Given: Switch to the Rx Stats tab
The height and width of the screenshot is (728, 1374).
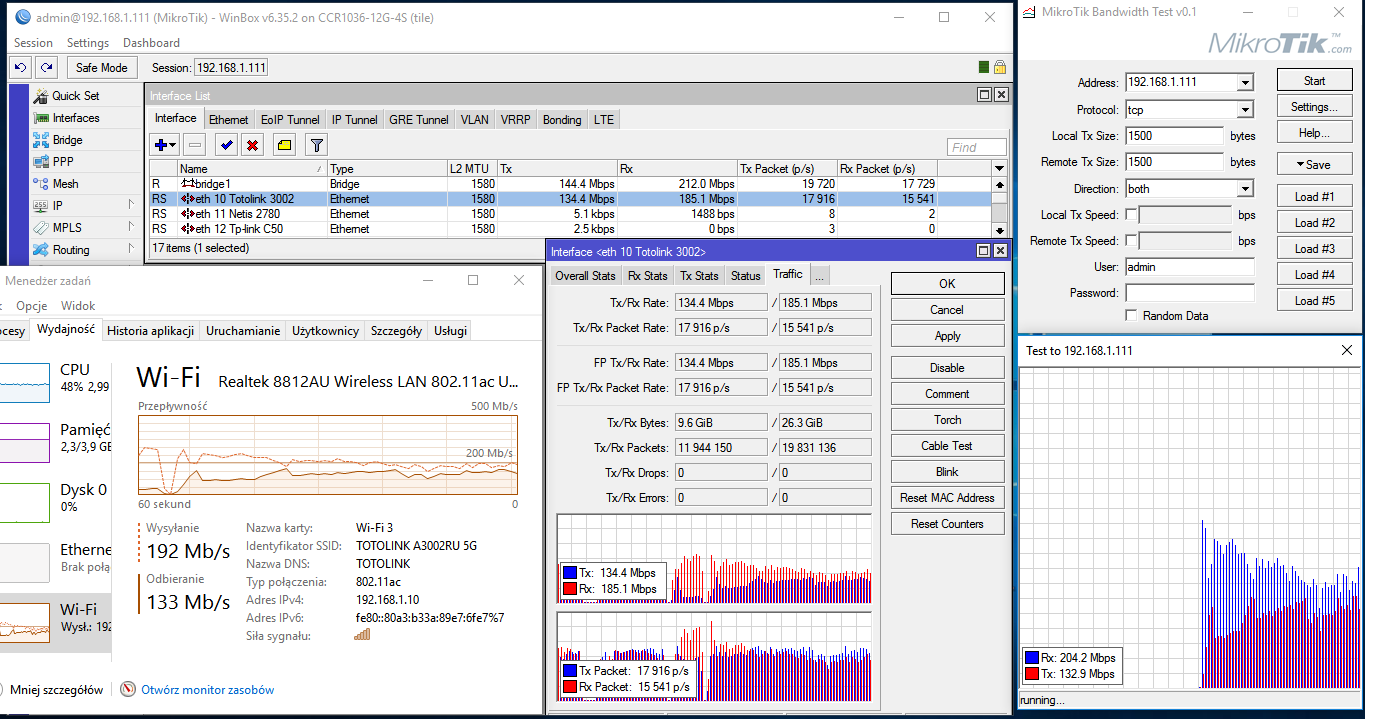Looking at the screenshot, I should tap(647, 275).
